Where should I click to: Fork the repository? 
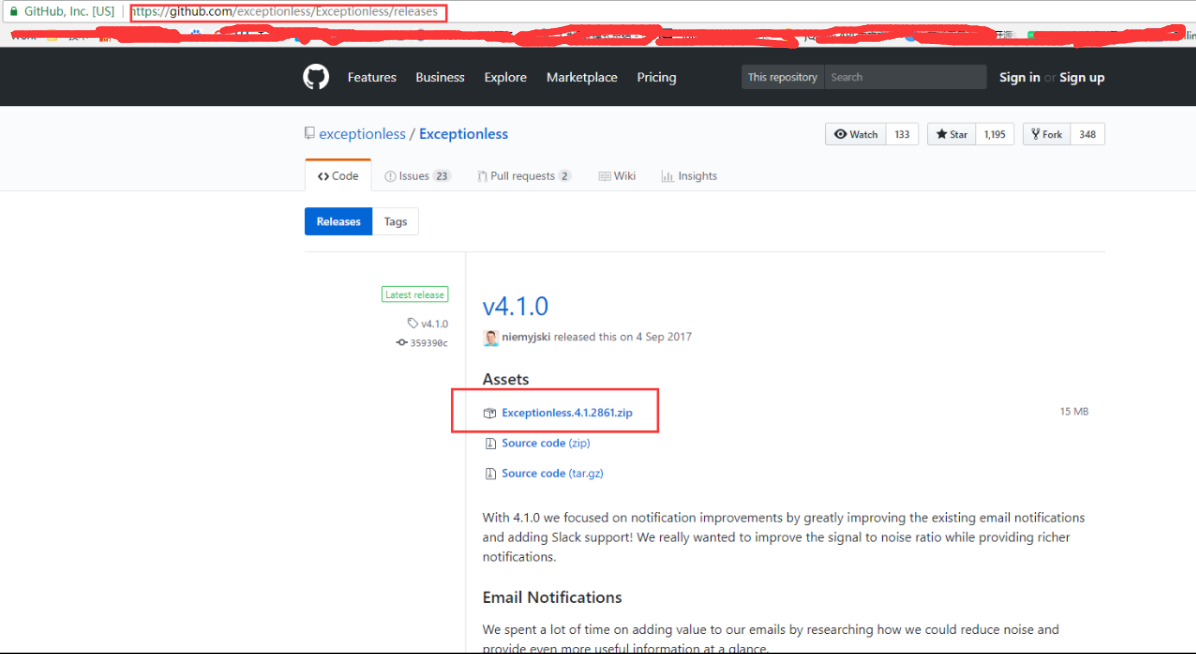1046,134
